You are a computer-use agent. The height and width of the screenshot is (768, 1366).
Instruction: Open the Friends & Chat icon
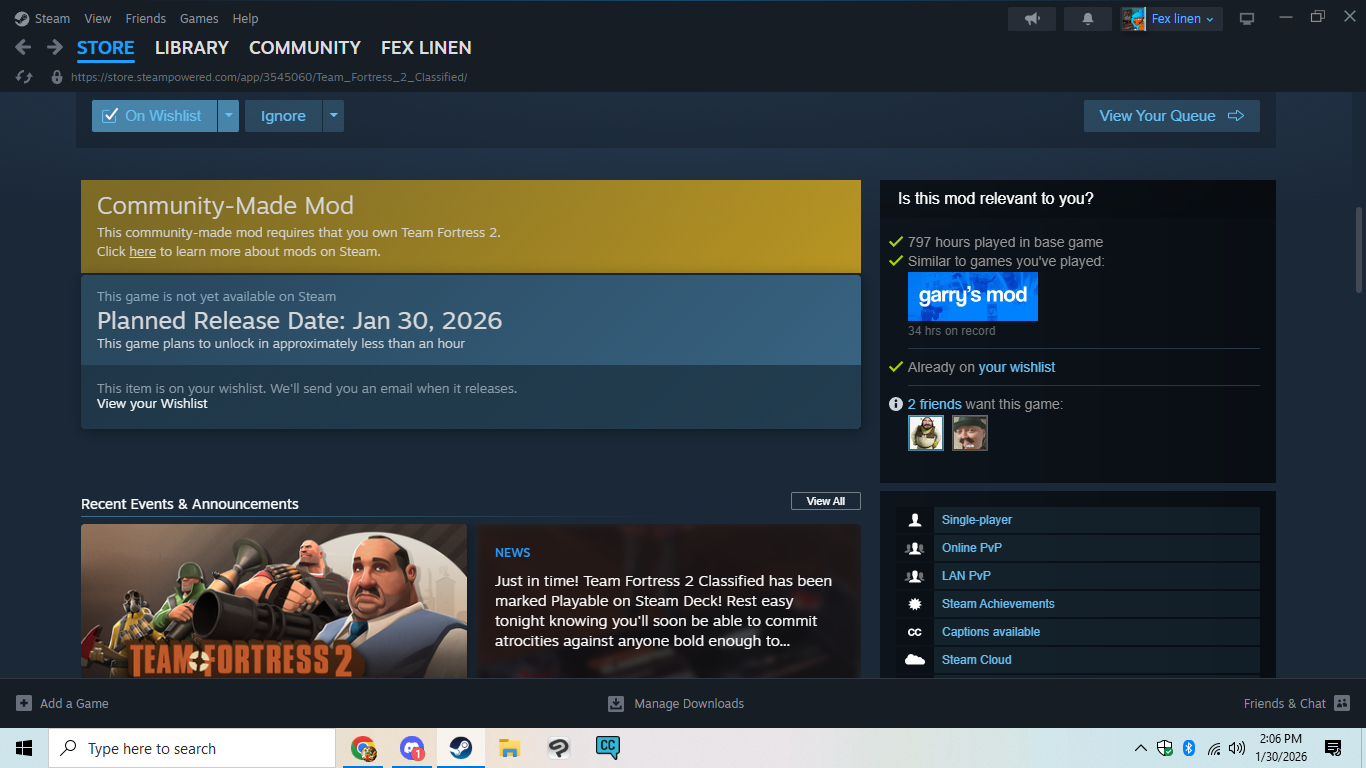1342,703
